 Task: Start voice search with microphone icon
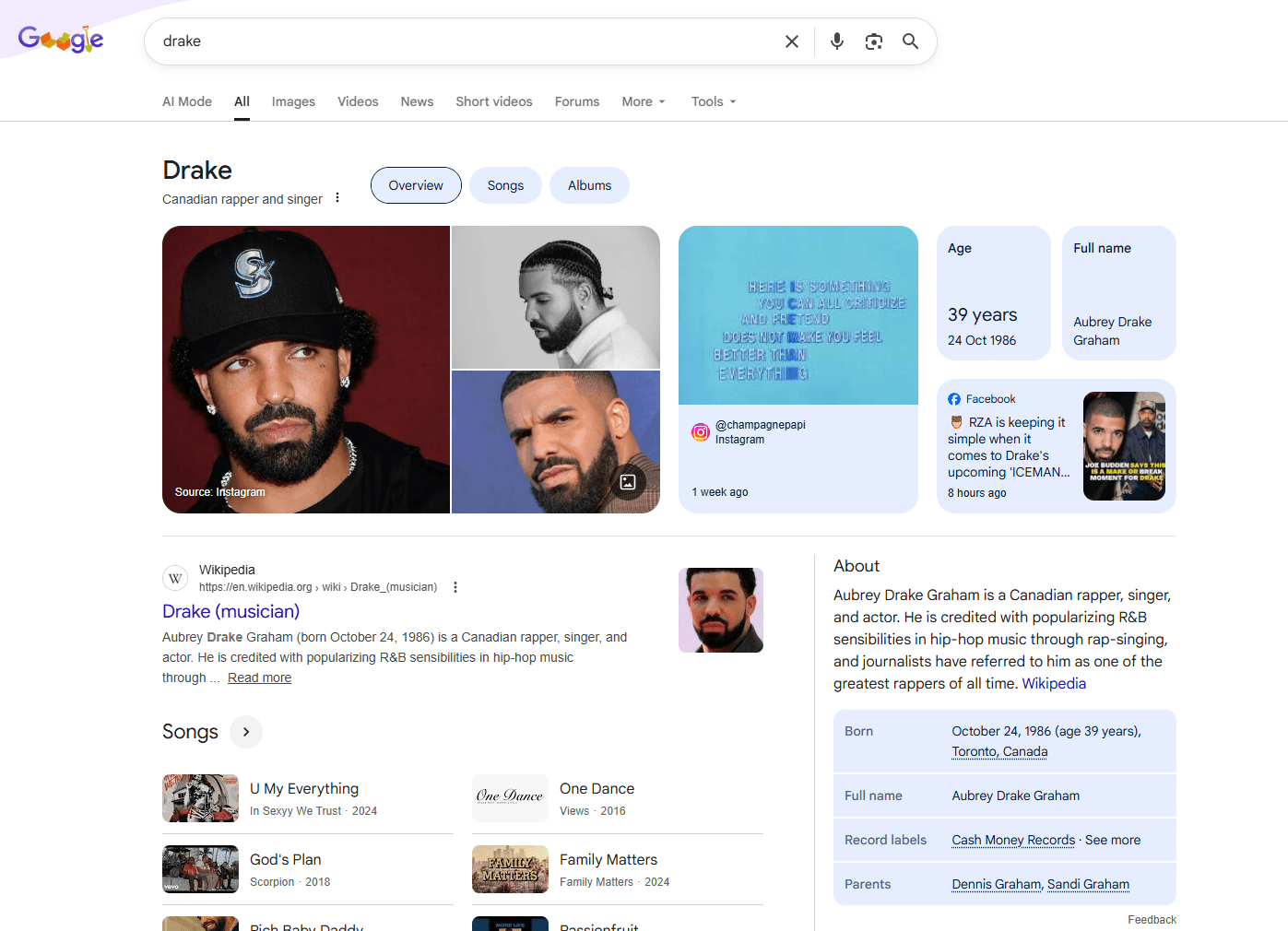tap(837, 41)
